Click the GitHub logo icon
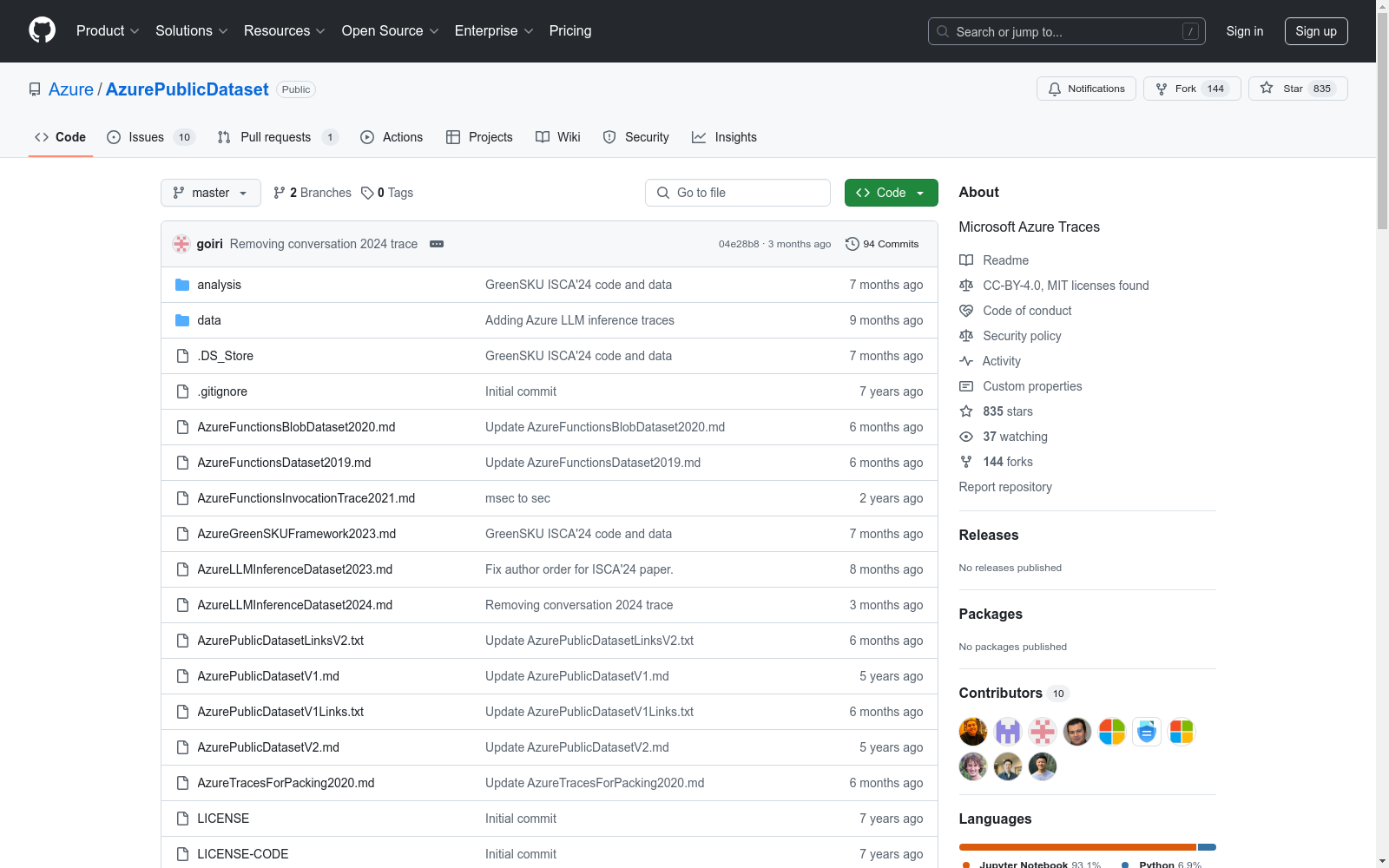The width and height of the screenshot is (1389, 868). pyautogui.click(x=42, y=30)
